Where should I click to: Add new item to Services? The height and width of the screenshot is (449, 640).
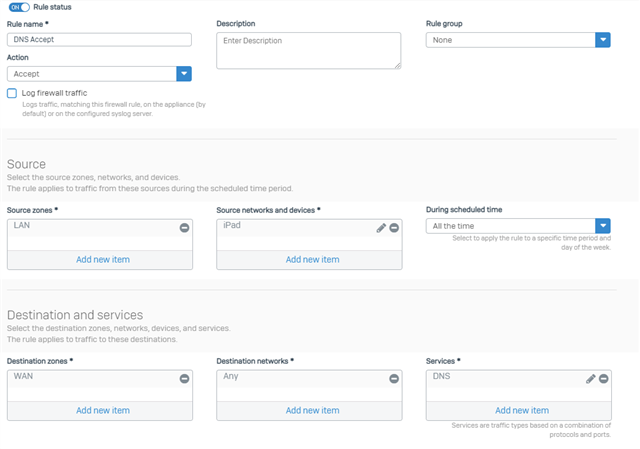pyautogui.click(x=522, y=410)
